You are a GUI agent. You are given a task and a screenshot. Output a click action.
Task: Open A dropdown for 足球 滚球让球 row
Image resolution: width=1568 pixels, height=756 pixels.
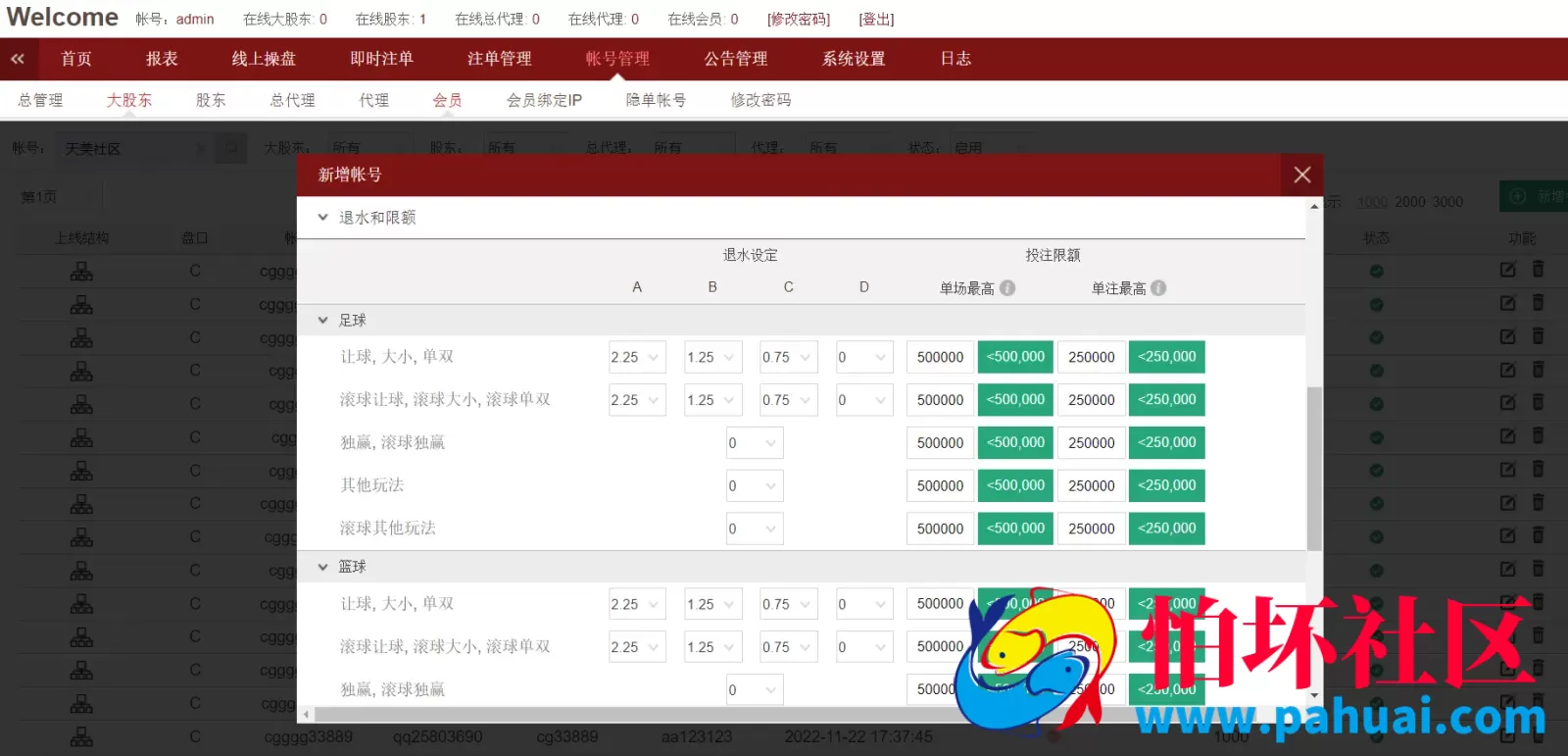(637, 400)
